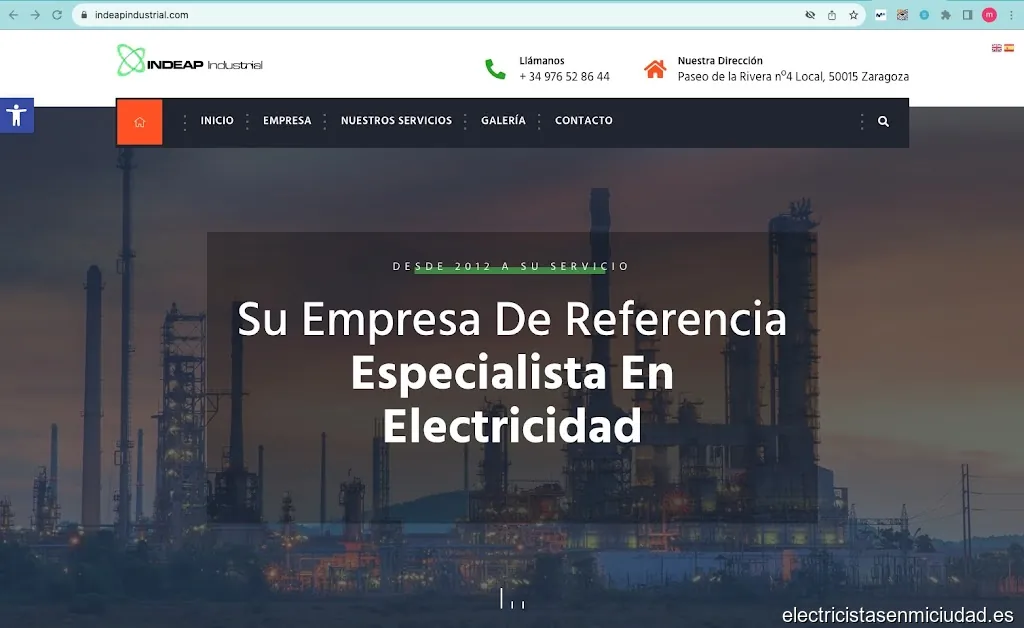Click the orange house icon near Nuestra Dirección
This screenshot has height=628, width=1024.
click(x=656, y=68)
